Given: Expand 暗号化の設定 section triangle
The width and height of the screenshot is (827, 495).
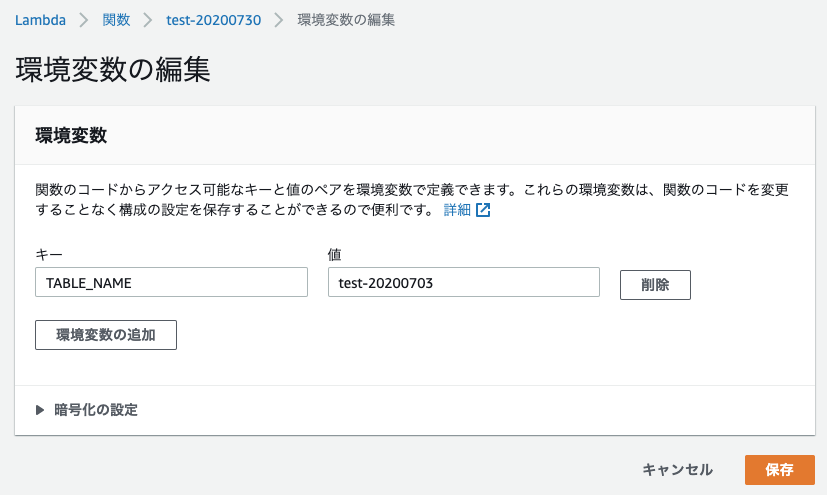Looking at the screenshot, I should point(40,410).
